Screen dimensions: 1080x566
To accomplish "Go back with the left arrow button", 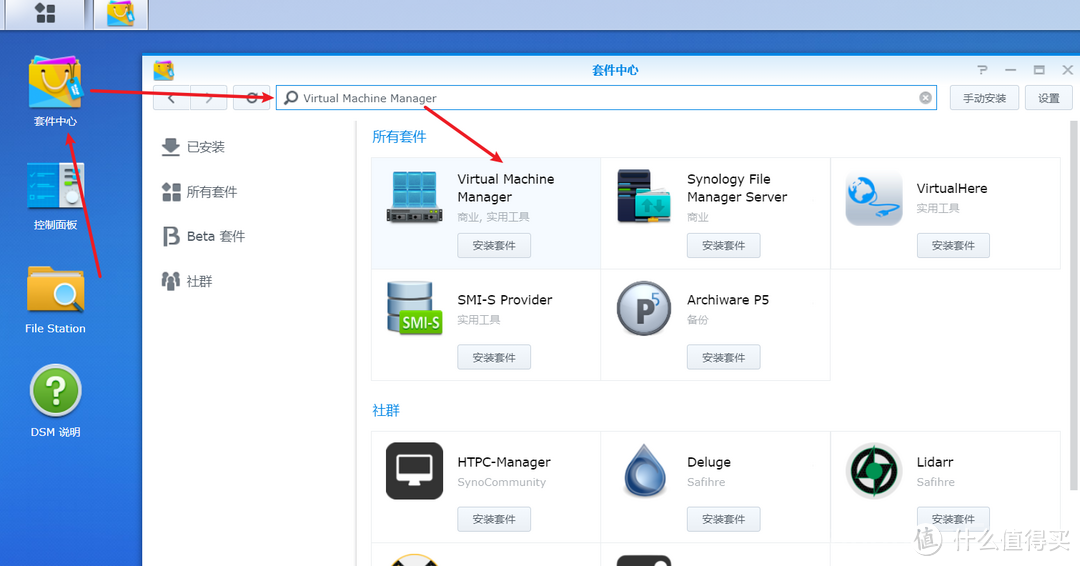I will click(172, 98).
